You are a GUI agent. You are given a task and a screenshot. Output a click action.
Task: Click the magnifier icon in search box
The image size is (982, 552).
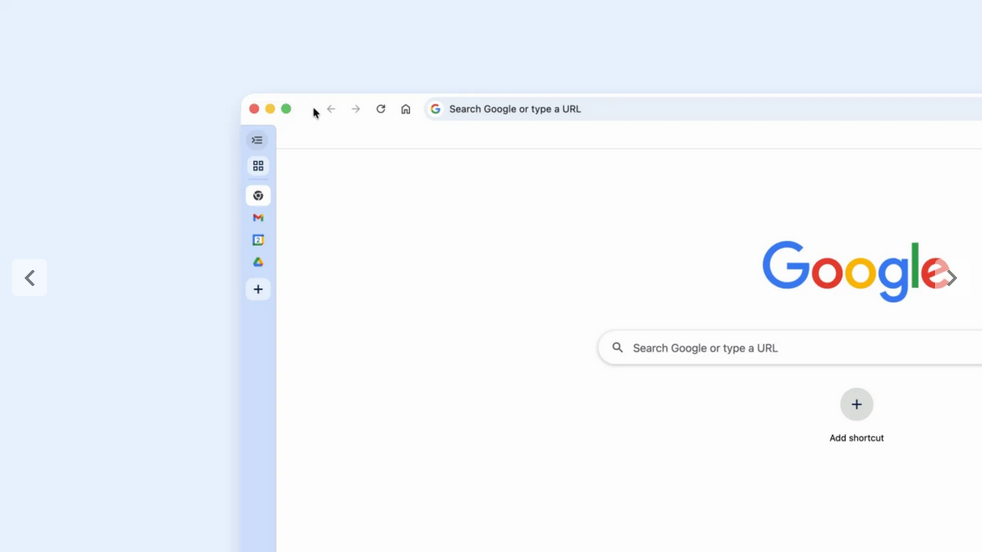point(617,348)
